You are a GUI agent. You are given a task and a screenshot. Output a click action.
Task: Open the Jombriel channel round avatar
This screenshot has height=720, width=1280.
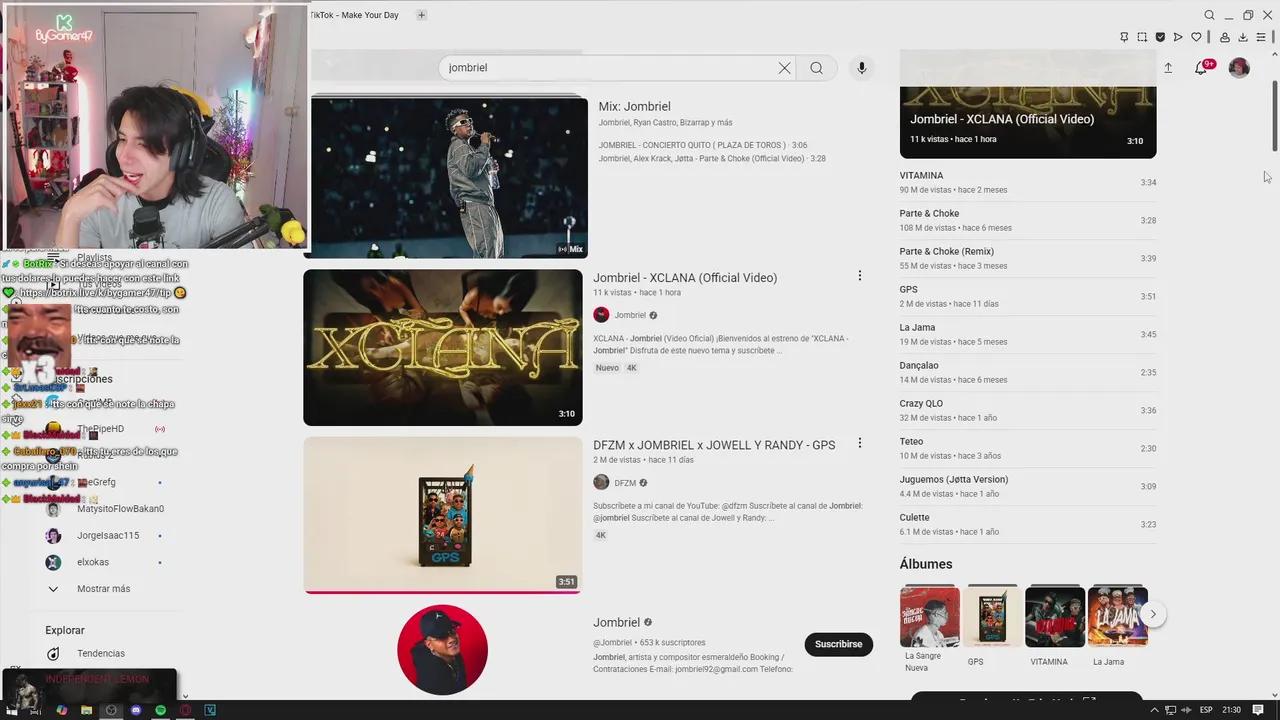[442, 650]
